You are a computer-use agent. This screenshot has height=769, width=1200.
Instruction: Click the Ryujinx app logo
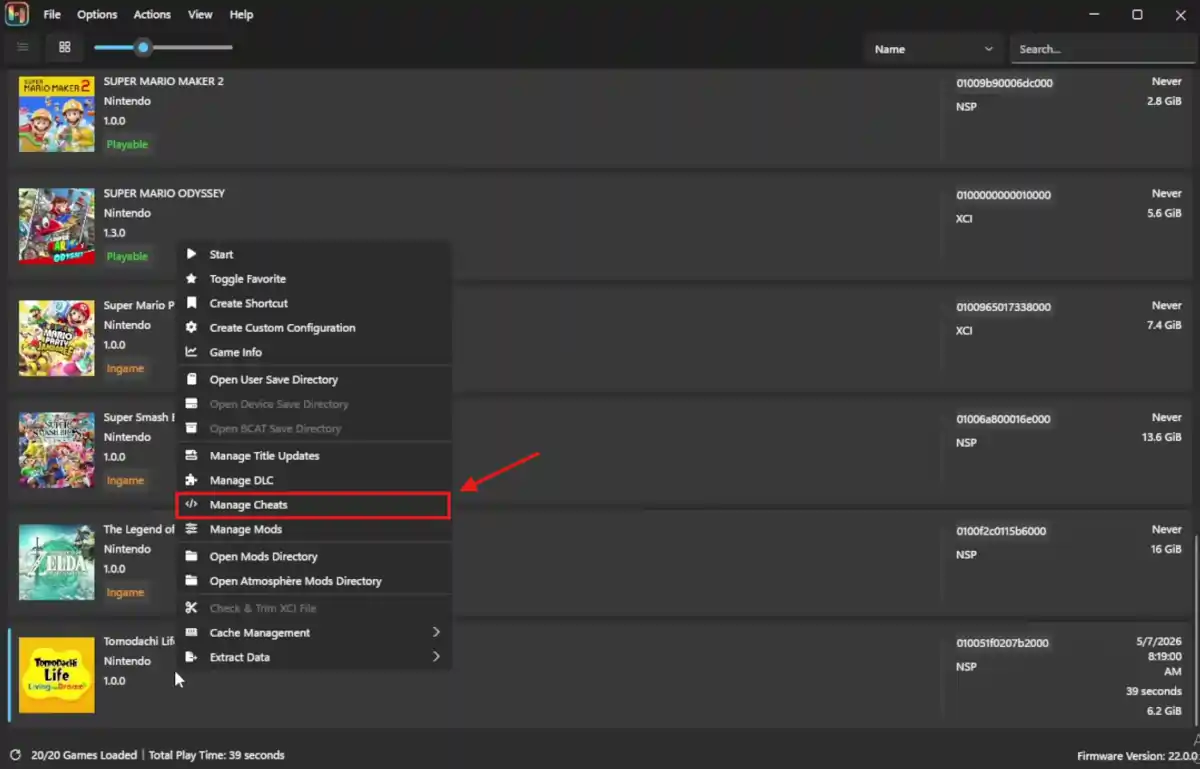(16, 15)
